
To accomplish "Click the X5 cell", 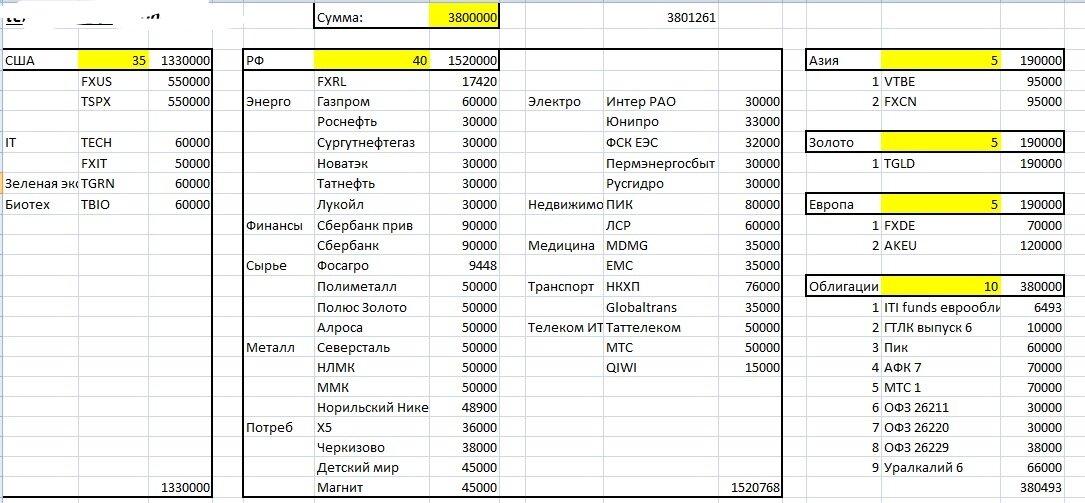I will click(x=372, y=428).
